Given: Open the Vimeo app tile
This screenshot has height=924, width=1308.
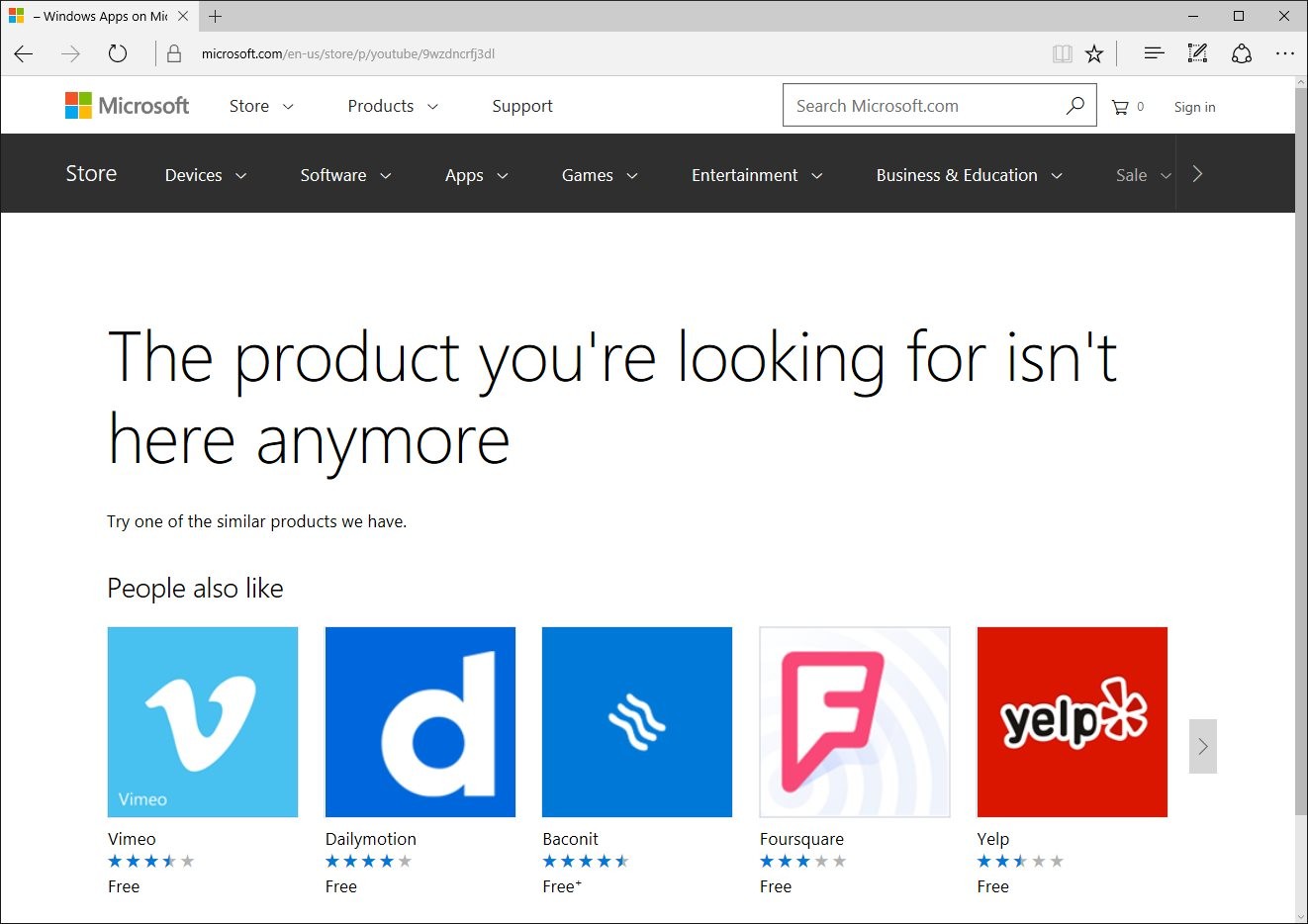Looking at the screenshot, I should click(x=203, y=722).
